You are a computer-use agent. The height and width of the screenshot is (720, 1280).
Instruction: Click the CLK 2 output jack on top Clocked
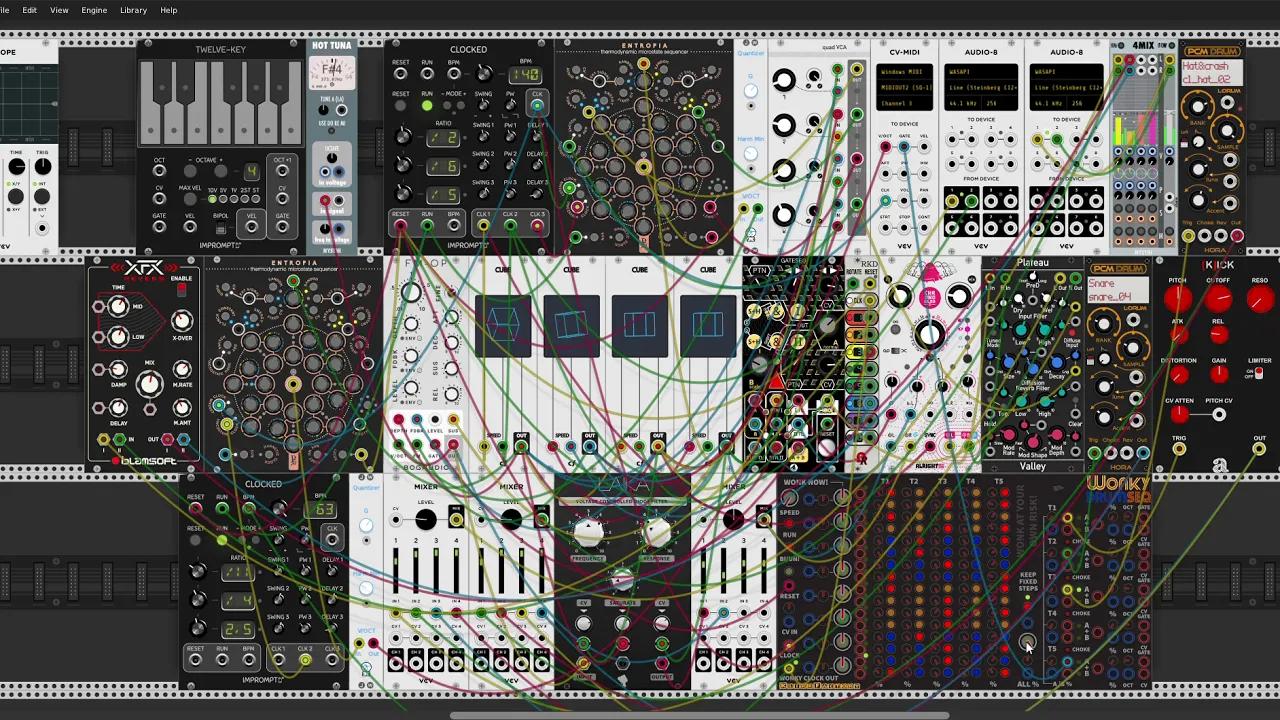tap(510, 225)
